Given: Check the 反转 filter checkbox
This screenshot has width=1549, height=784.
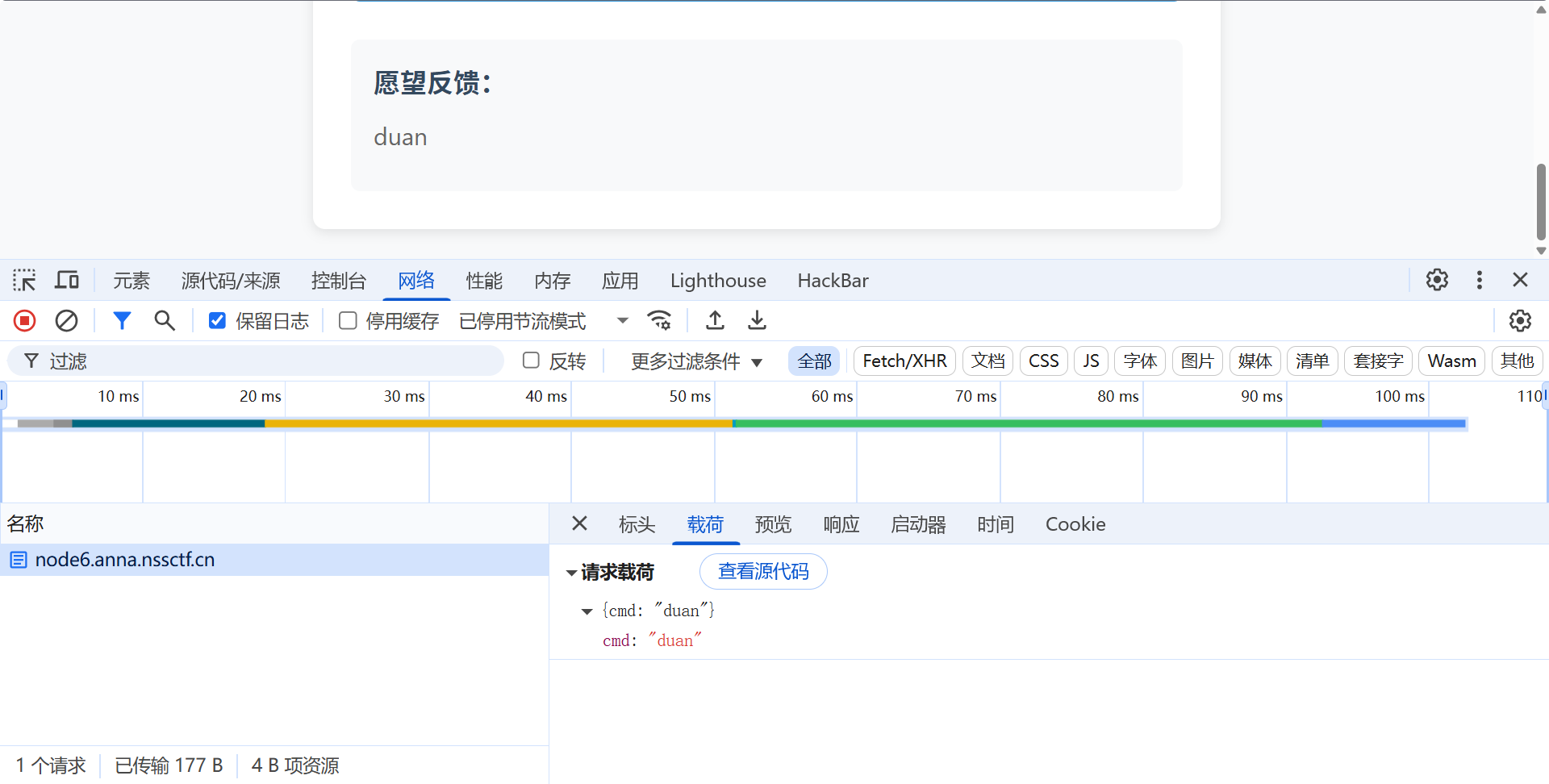Looking at the screenshot, I should [x=531, y=361].
